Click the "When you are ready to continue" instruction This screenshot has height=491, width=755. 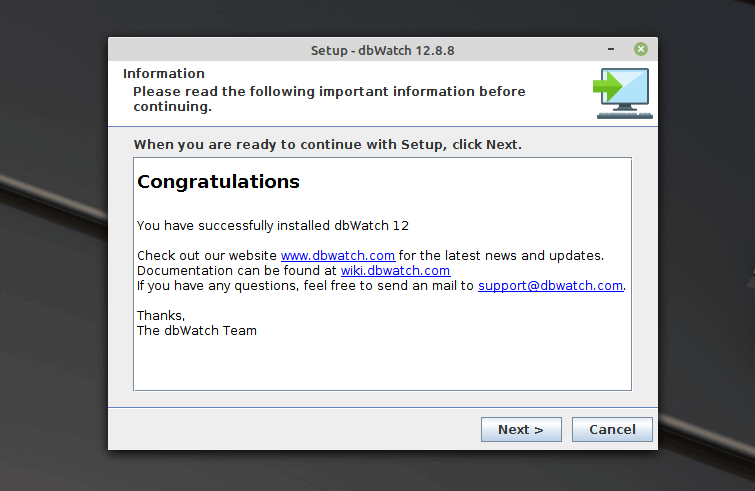click(x=328, y=144)
